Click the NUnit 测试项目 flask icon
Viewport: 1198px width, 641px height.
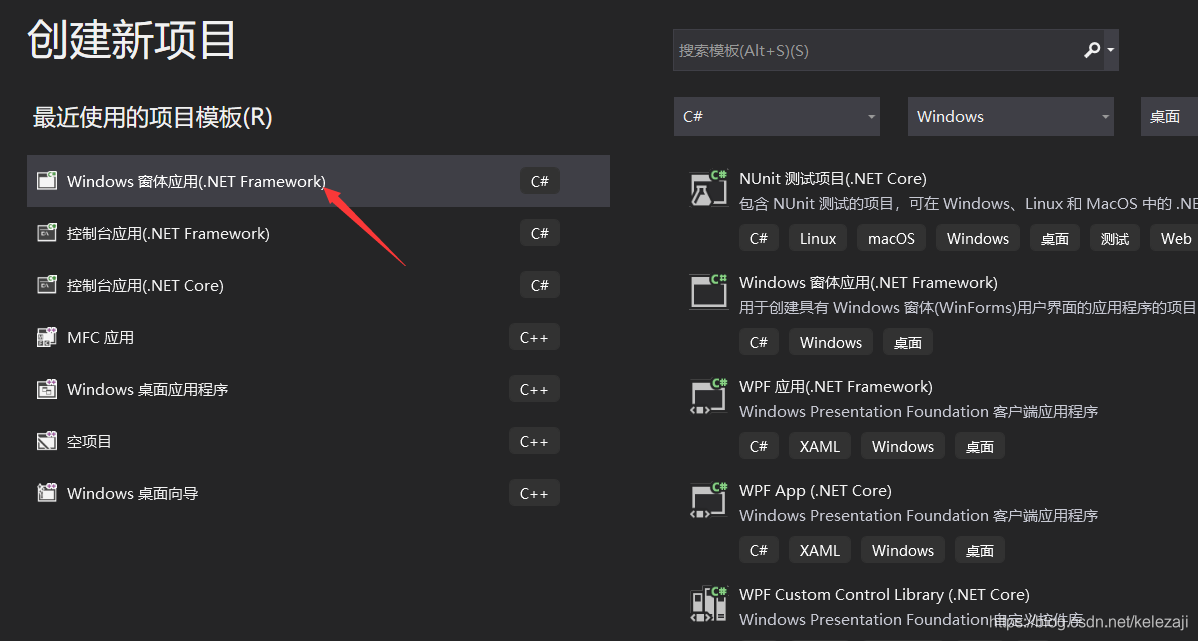click(x=708, y=189)
